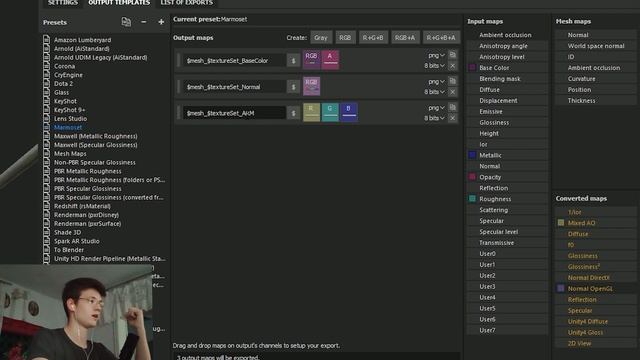Viewport: 640px width, 360px height.
Task: Create a Gray output map
Action: coord(321,38)
